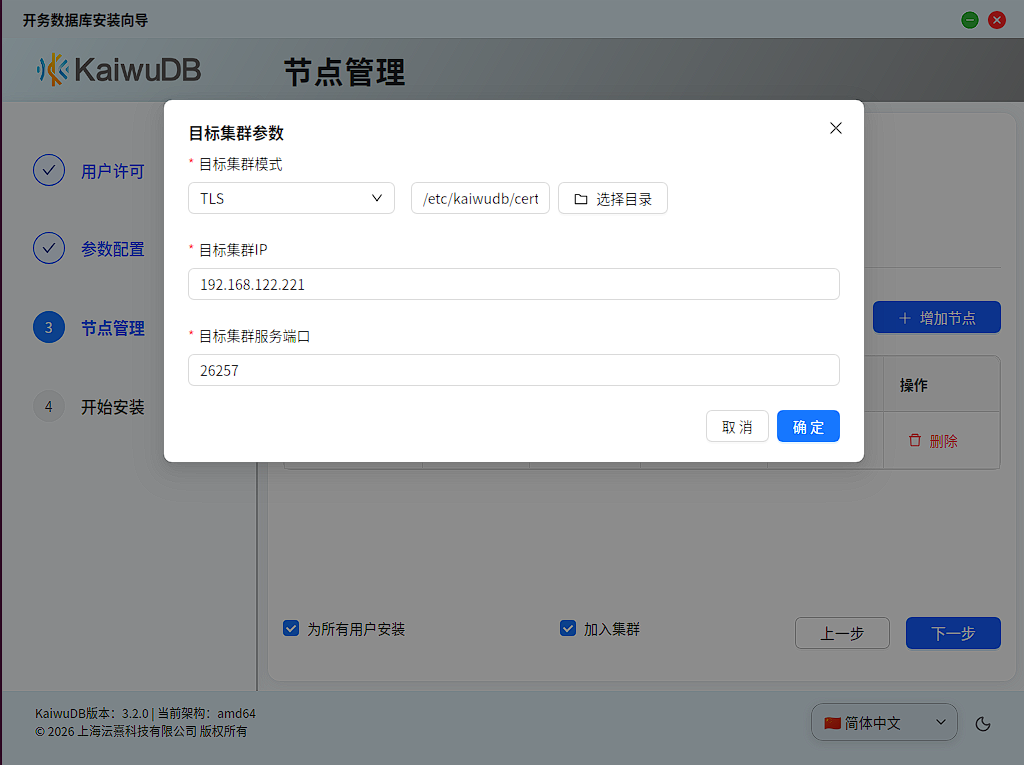Image resolution: width=1024 pixels, height=765 pixels.
Task: Click the 上一步 button
Action: [x=842, y=633]
